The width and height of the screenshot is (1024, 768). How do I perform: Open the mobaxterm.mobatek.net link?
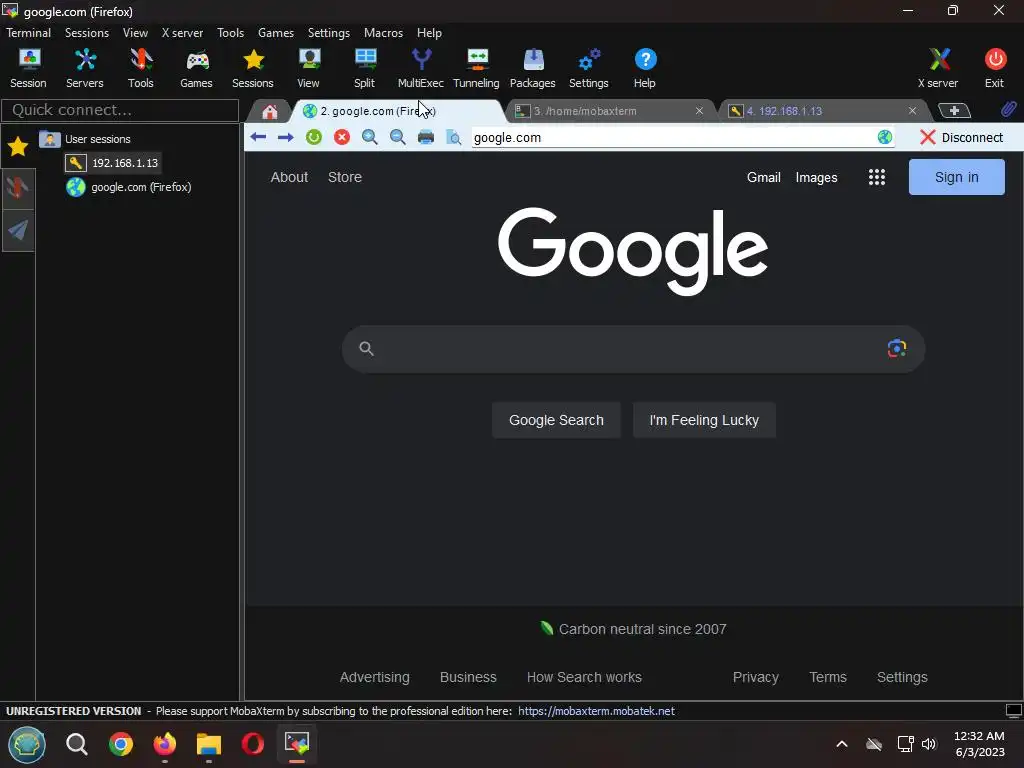[x=596, y=711]
